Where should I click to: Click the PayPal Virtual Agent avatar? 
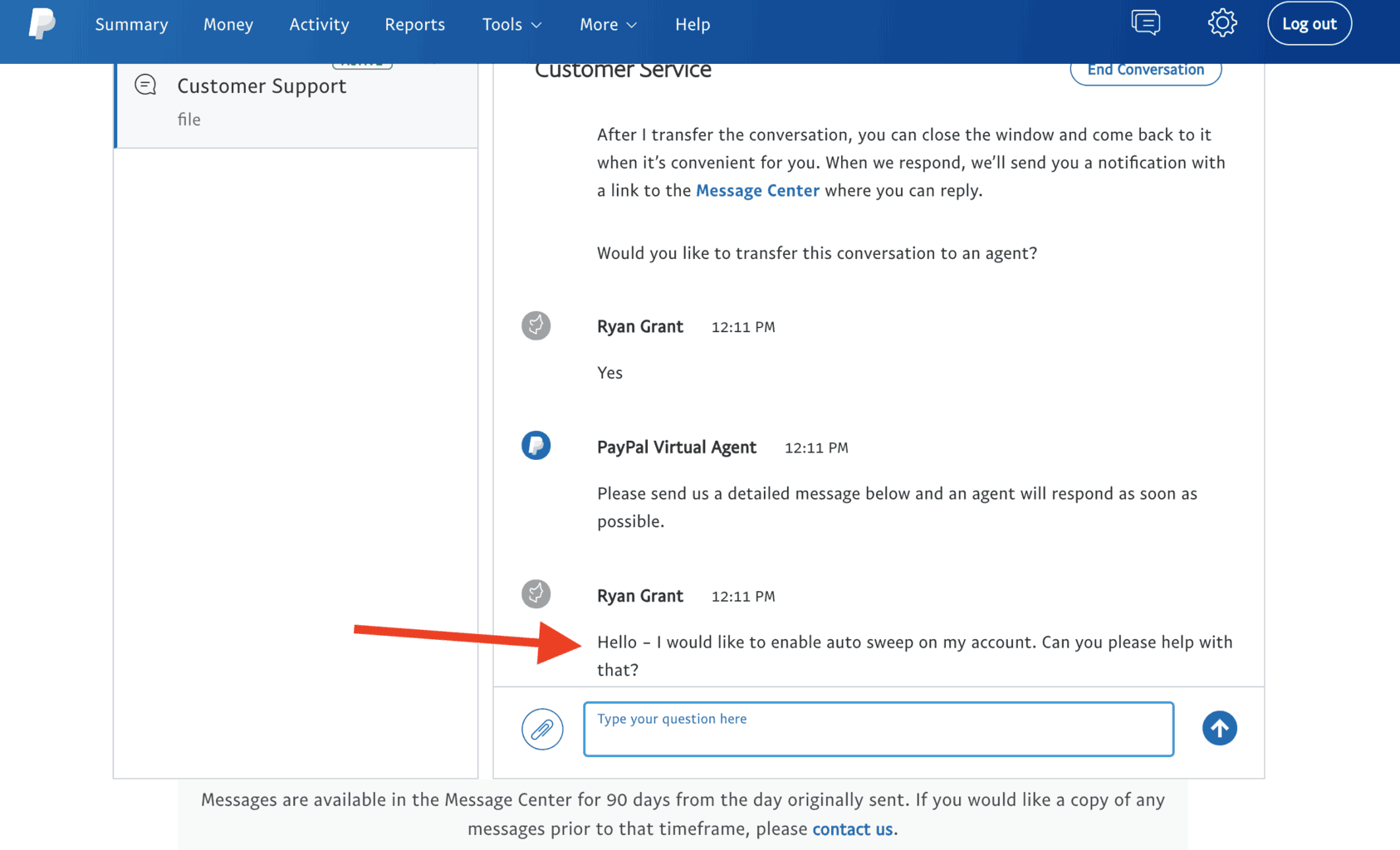coord(536,446)
